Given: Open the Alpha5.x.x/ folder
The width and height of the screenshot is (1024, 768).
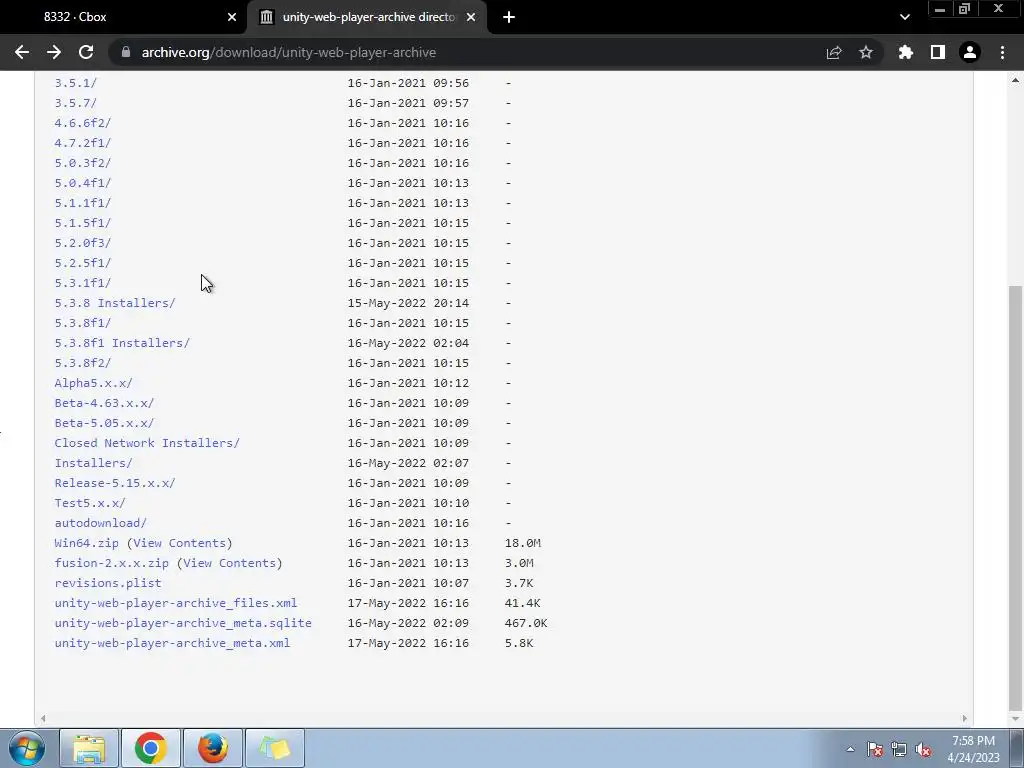Looking at the screenshot, I should pyautogui.click(x=93, y=383).
